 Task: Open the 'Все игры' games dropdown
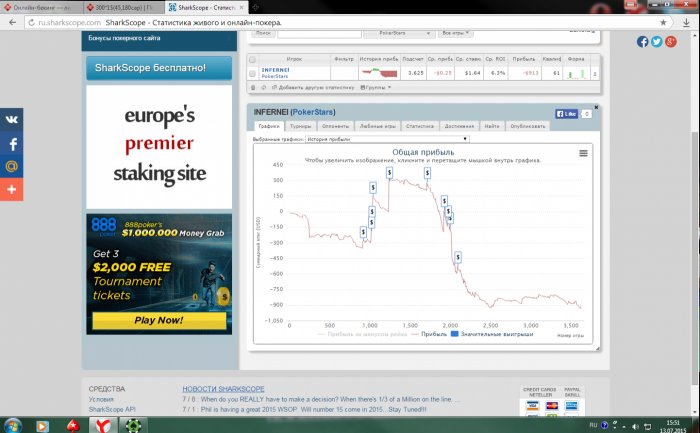click(455, 33)
